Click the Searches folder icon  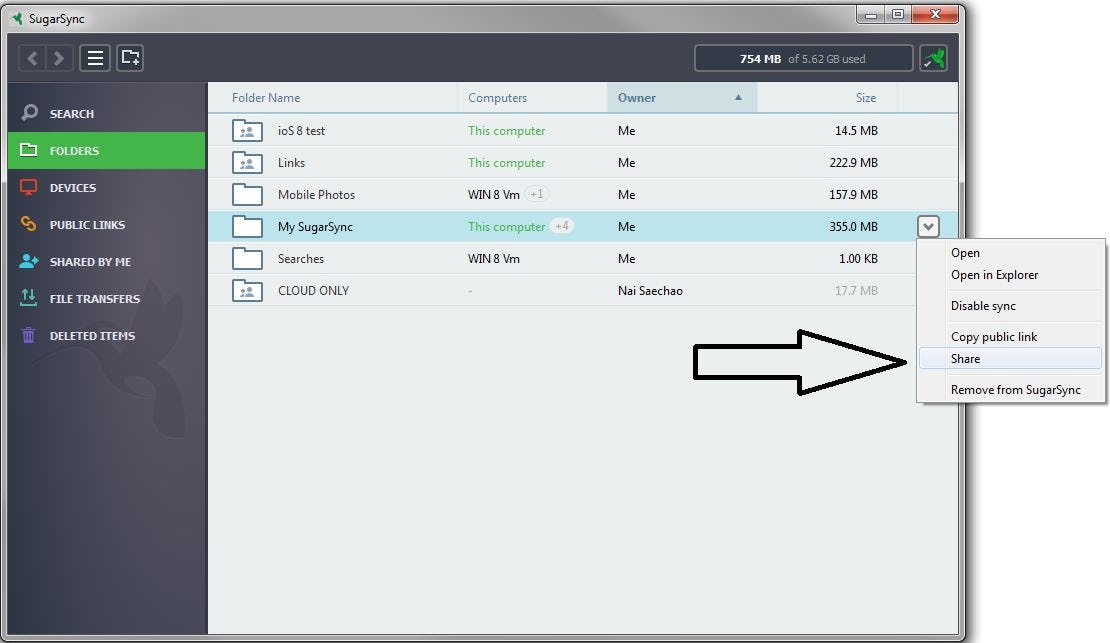tap(247, 258)
